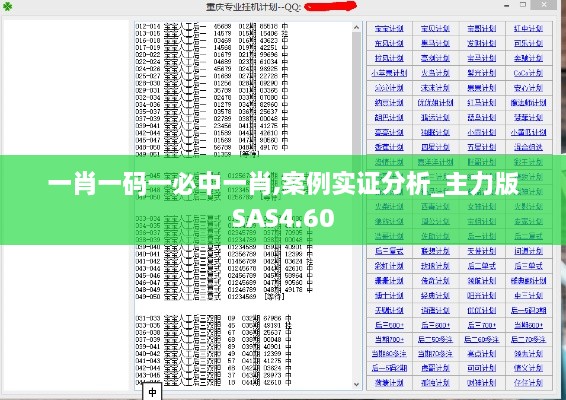This screenshot has height=400, width=566.
Task: Minimize the 重庆专业挂机计划 window
Action: pyautogui.click(x=507, y=5)
